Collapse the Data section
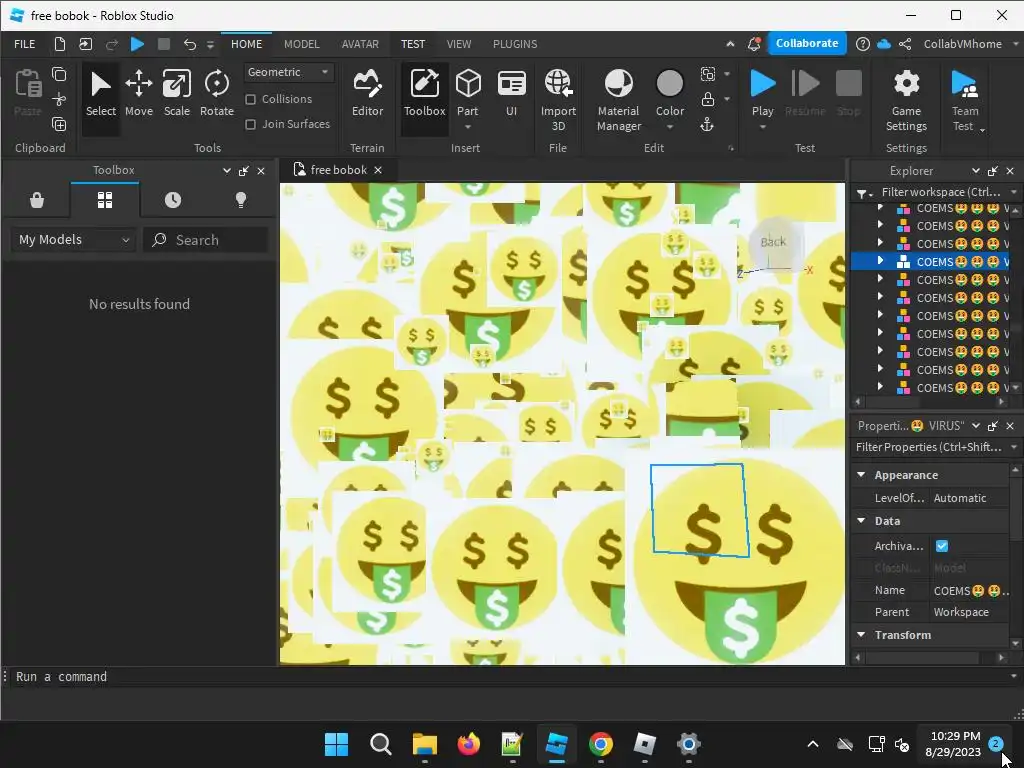This screenshot has height=768, width=1024. point(861,520)
